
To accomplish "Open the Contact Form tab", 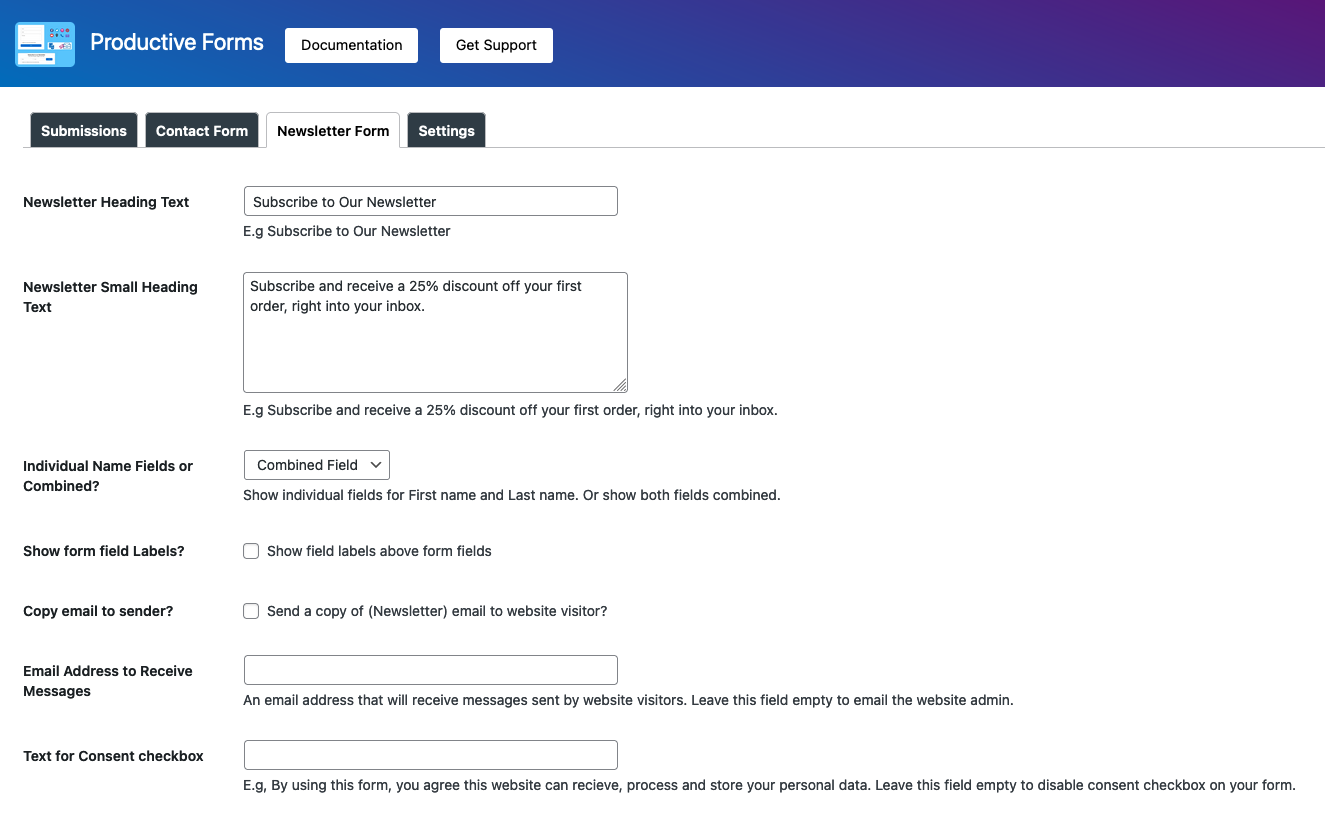I will (202, 131).
